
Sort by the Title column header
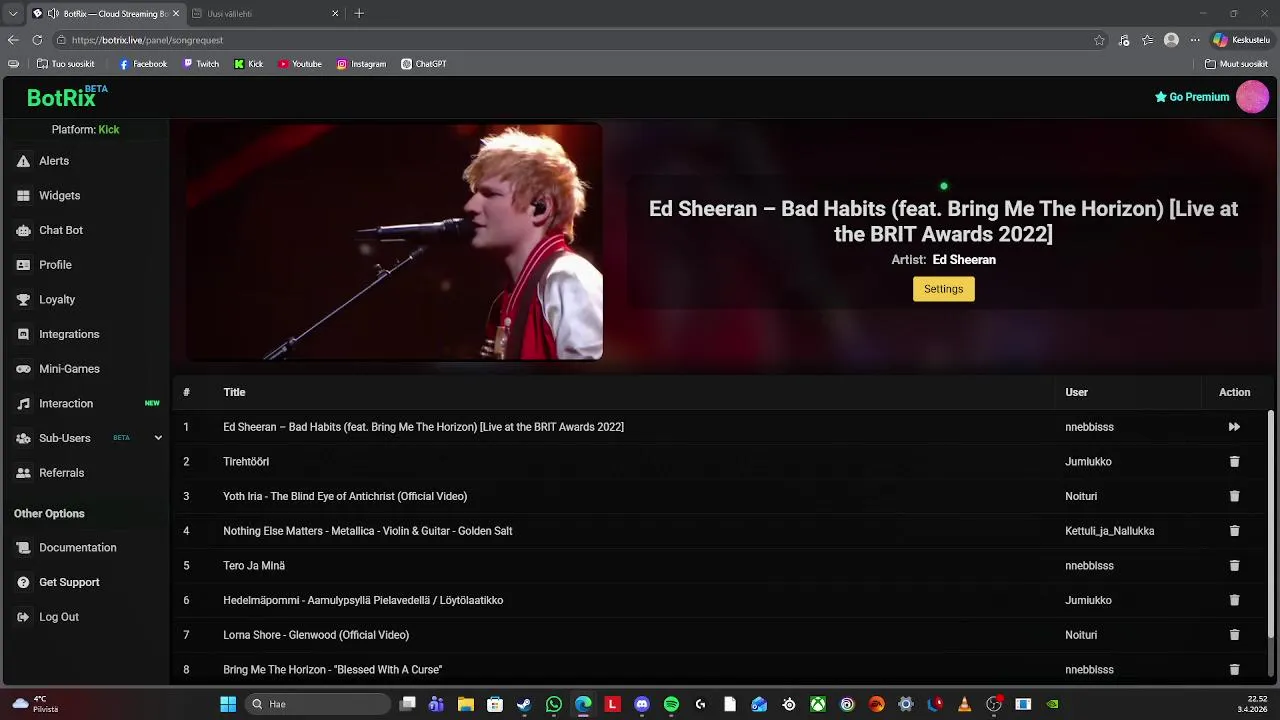(234, 392)
